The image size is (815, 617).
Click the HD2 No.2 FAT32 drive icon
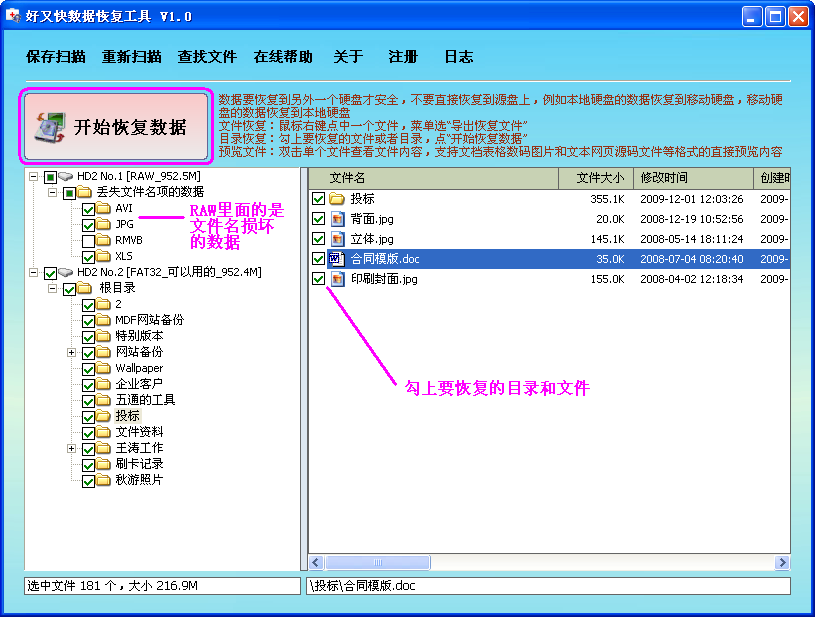point(65,272)
